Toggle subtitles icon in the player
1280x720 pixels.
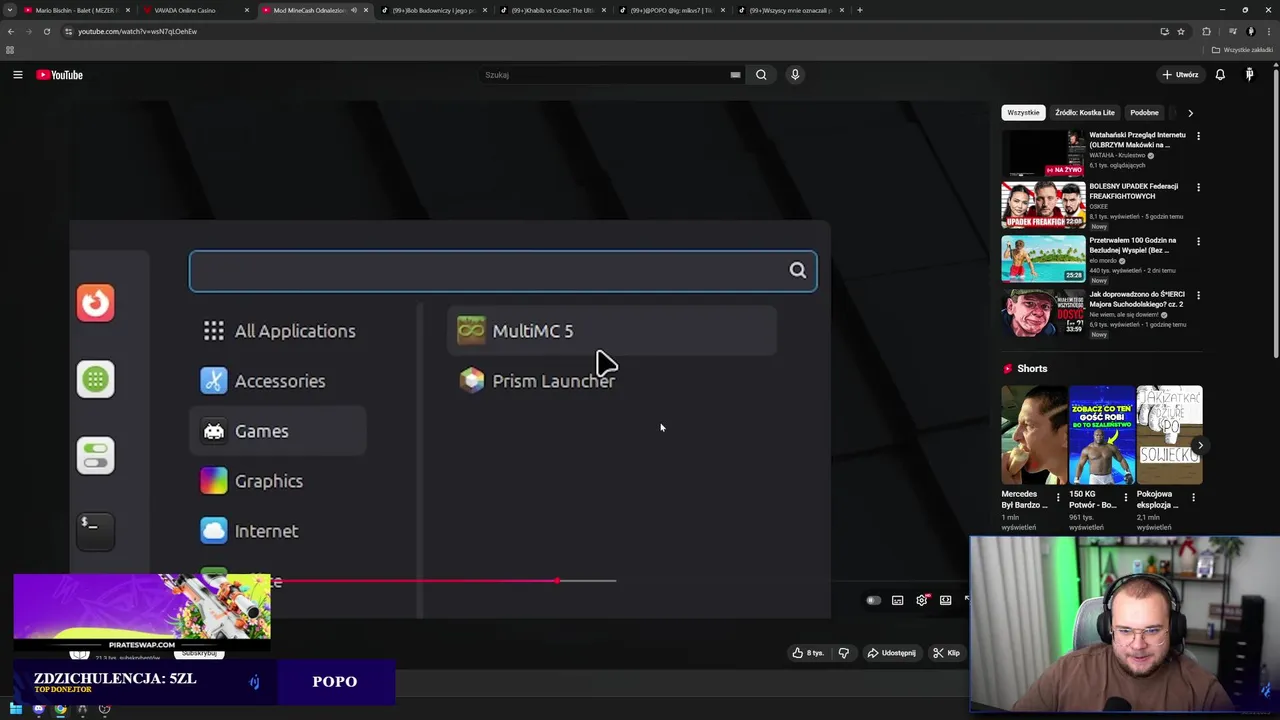tap(897, 600)
